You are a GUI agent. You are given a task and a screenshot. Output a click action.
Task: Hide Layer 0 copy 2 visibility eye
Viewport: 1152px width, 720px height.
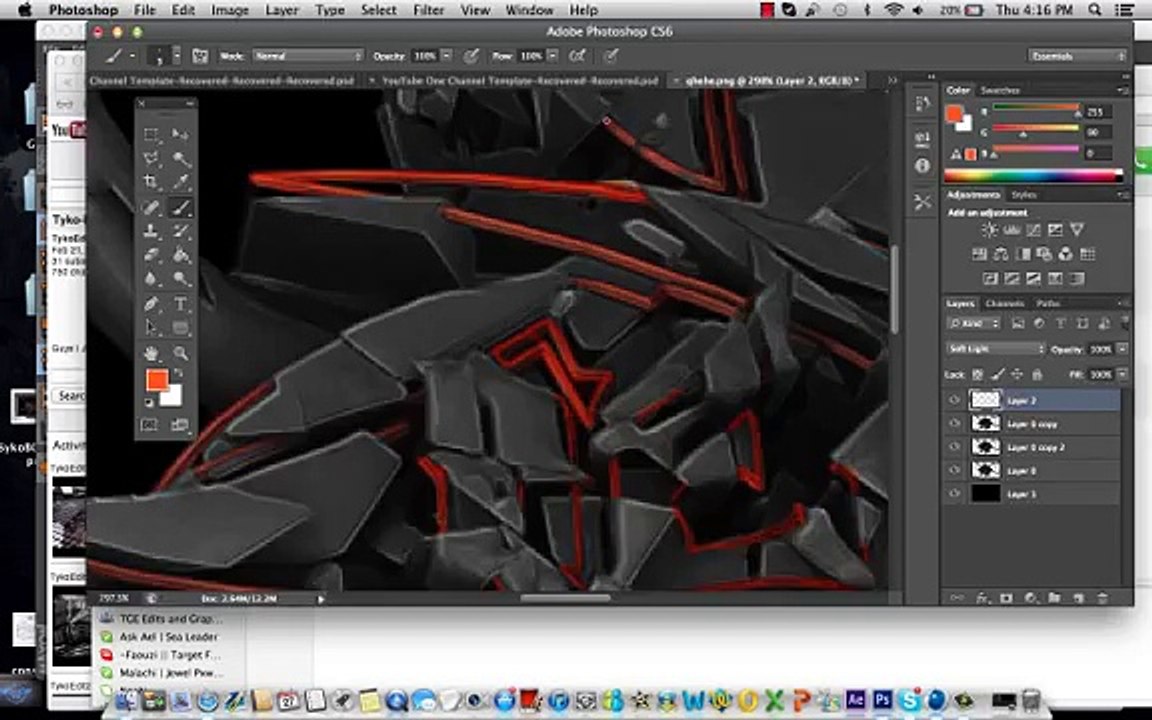pyautogui.click(x=954, y=447)
